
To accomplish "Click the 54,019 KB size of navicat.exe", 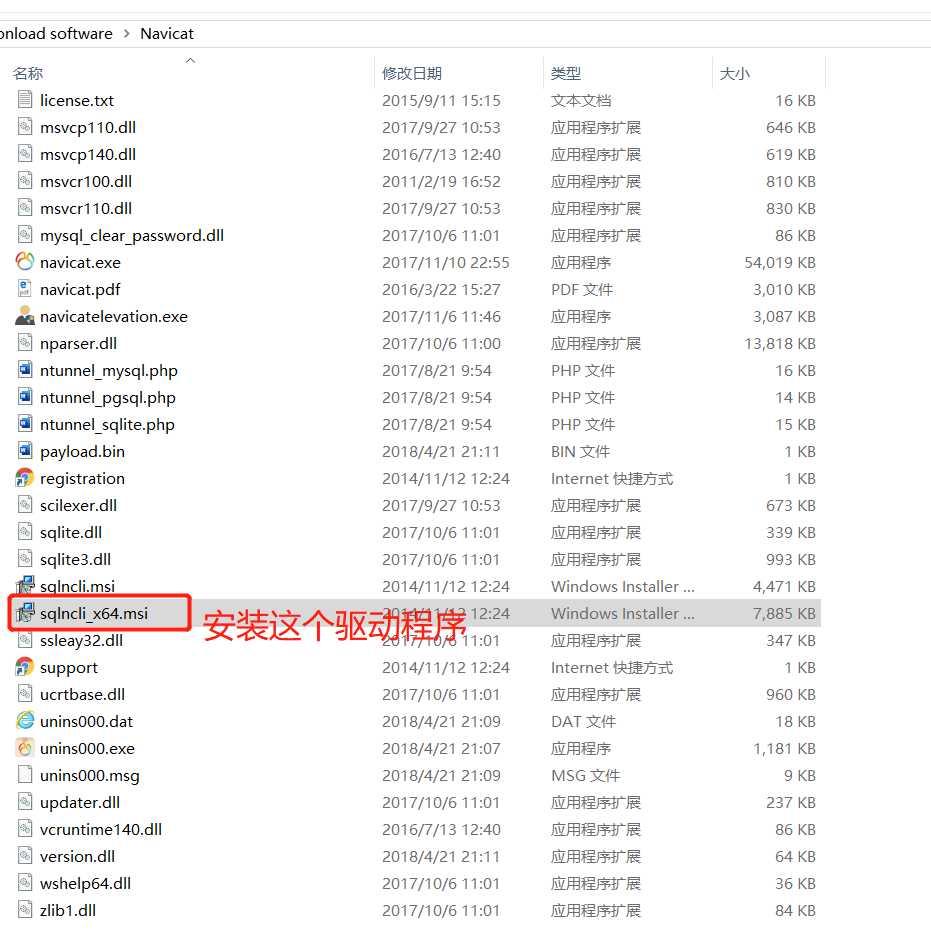I will [x=780, y=262].
